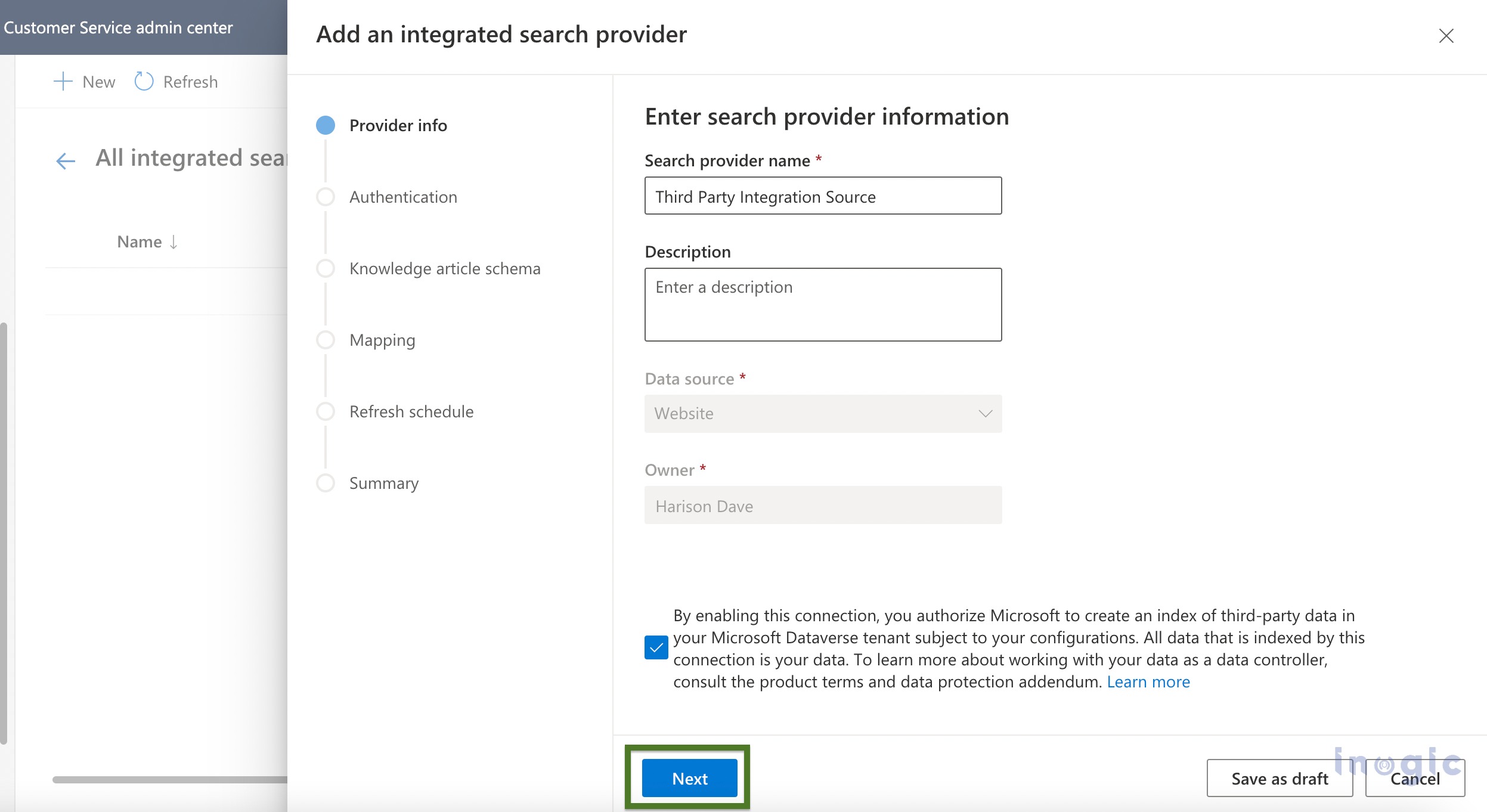Click the Description text area
This screenshot has height=812, width=1487.
823,305
